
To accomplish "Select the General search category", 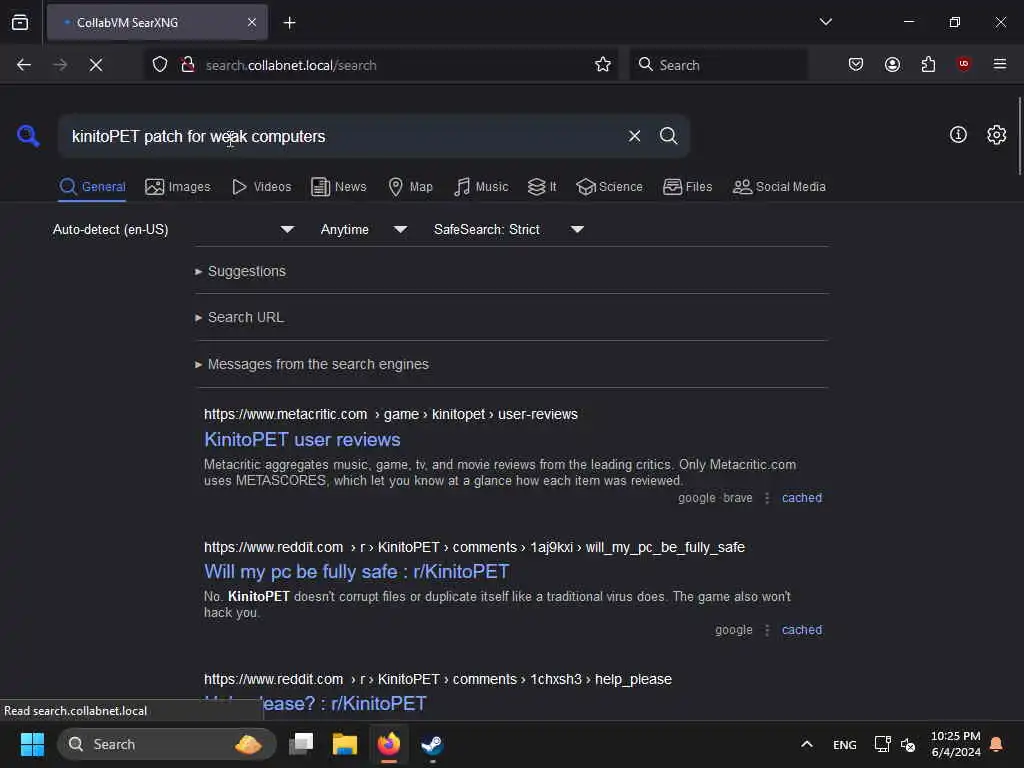I will 92,187.
